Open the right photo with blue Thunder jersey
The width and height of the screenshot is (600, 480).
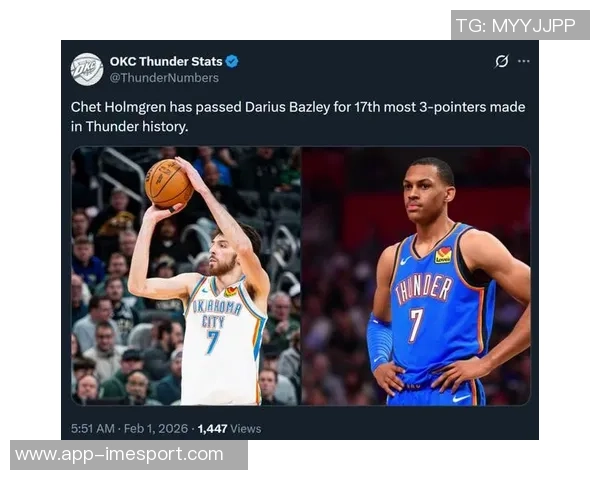click(x=416, y=276)
